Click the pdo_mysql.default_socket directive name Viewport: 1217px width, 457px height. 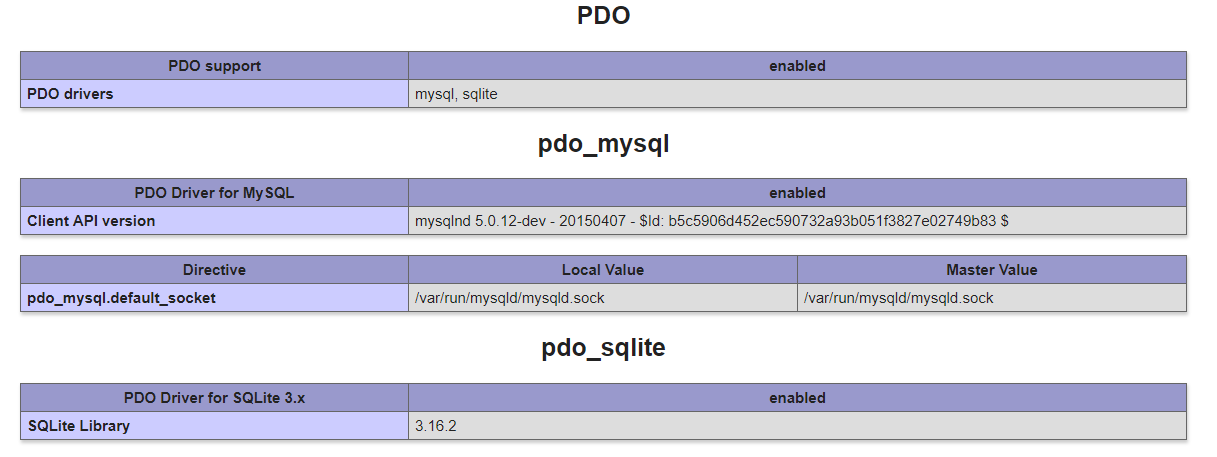(x=121, y=298)
